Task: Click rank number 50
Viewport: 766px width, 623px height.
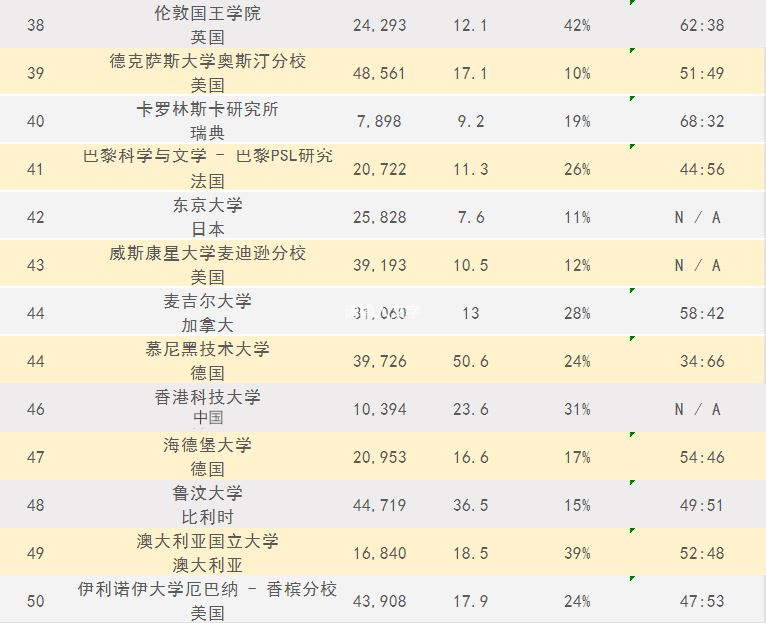Action: pos(36,601)
